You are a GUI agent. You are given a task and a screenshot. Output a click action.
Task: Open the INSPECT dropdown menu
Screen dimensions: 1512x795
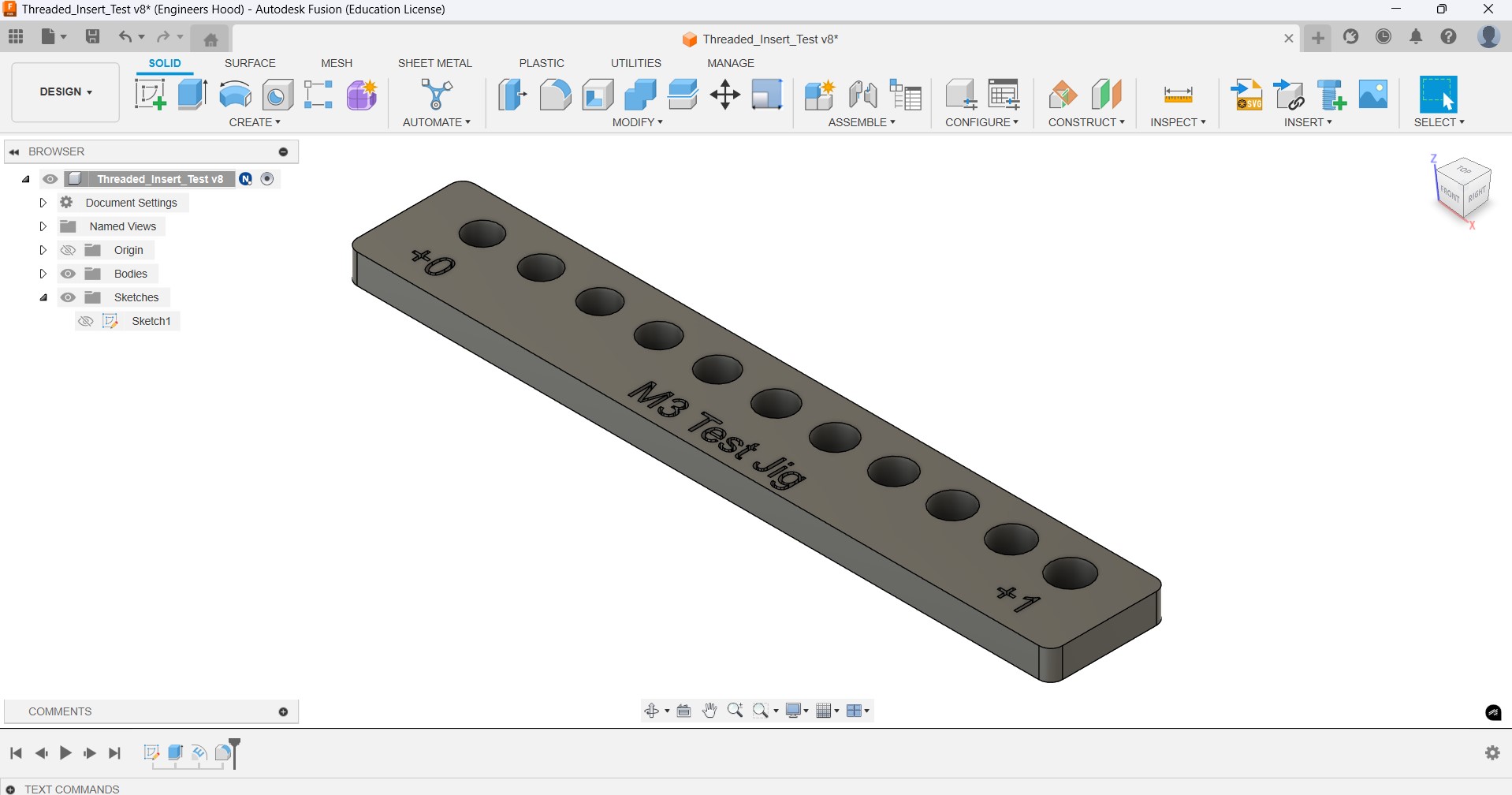pyautogui.click(x=1178, y=122)
